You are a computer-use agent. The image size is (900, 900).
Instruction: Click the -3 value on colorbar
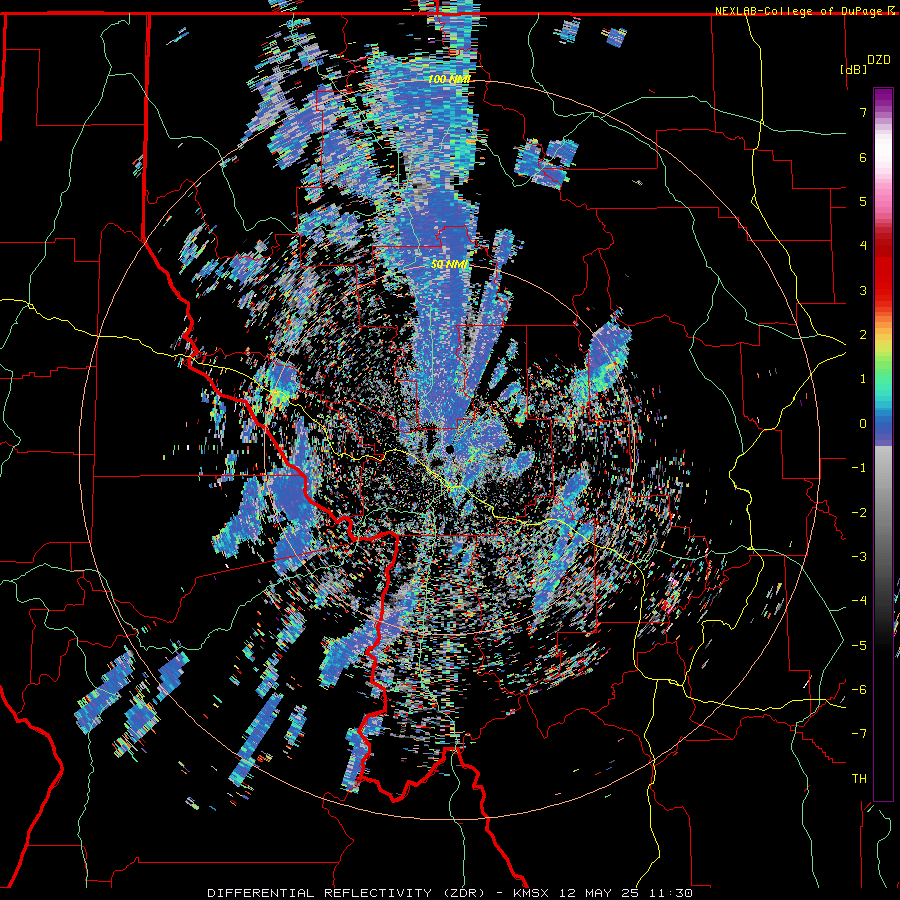pyautogui.click(x=859, y=557)
